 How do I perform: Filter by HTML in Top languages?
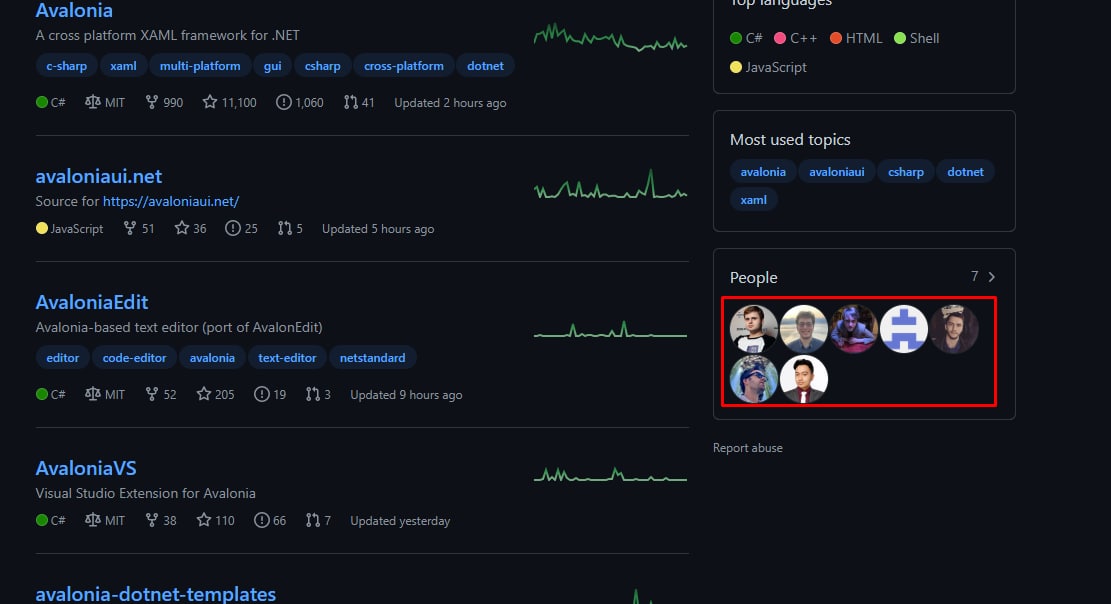pos(856,38)
